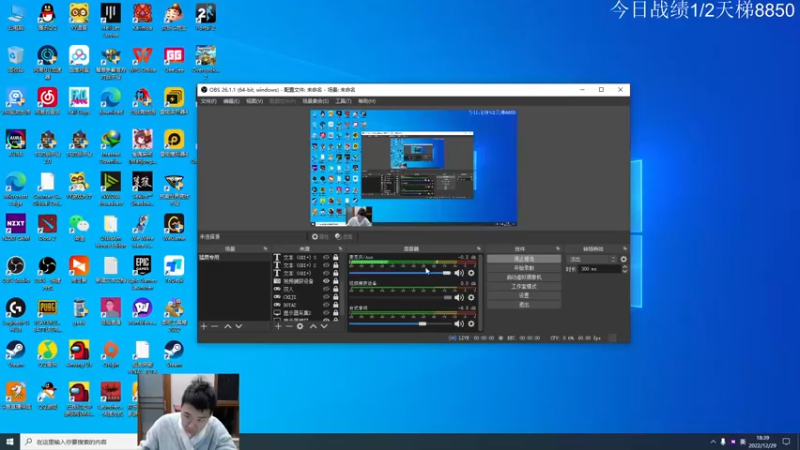Toggle visibility of 显示器采集2 source

[326, 313]
